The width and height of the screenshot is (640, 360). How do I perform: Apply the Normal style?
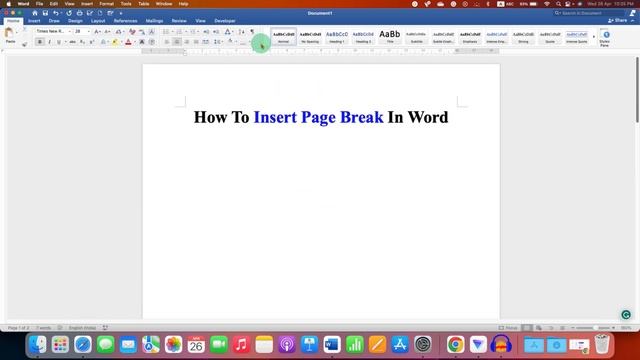click(284, 37)
